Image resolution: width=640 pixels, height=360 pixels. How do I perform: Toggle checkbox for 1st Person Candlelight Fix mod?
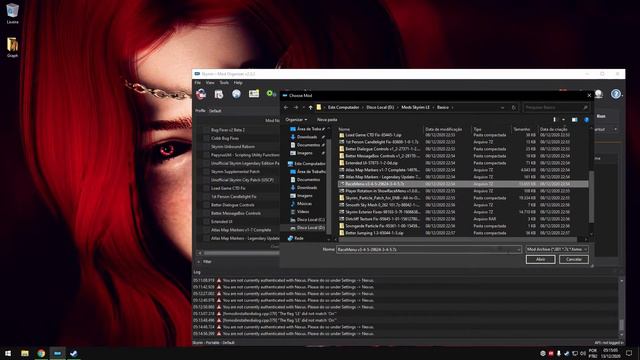tap(206, 196)
